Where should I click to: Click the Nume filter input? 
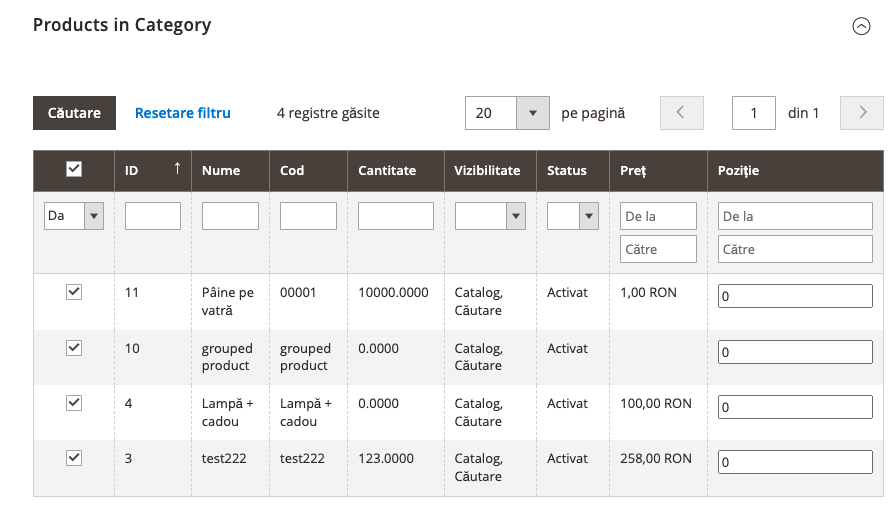(230, 216)
